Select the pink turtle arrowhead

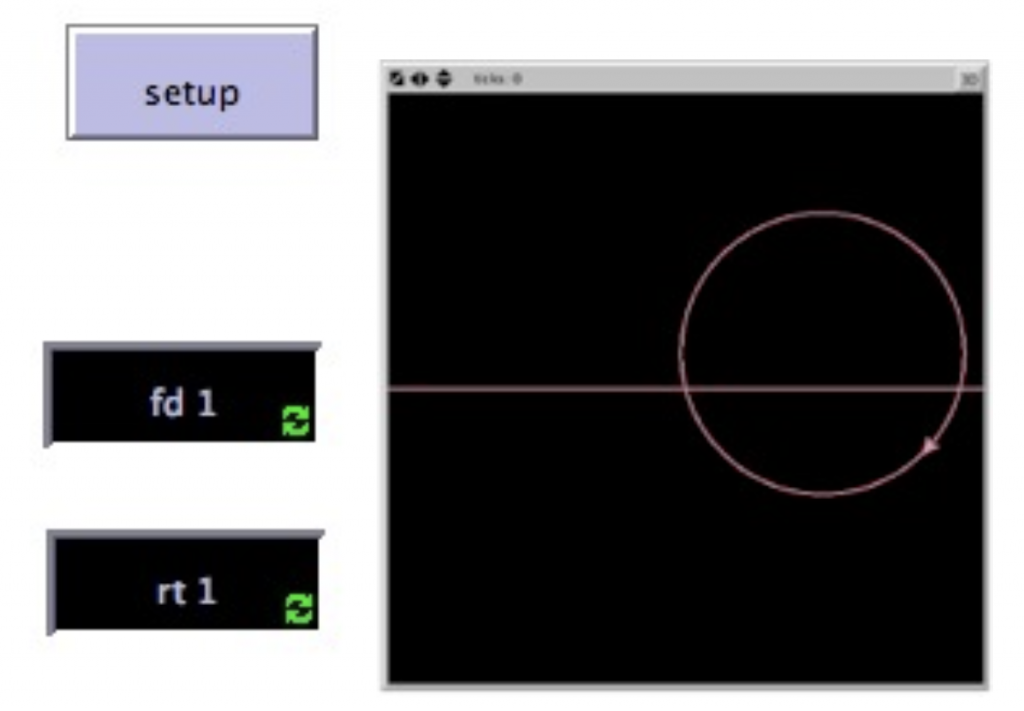[x=930, y=446]
